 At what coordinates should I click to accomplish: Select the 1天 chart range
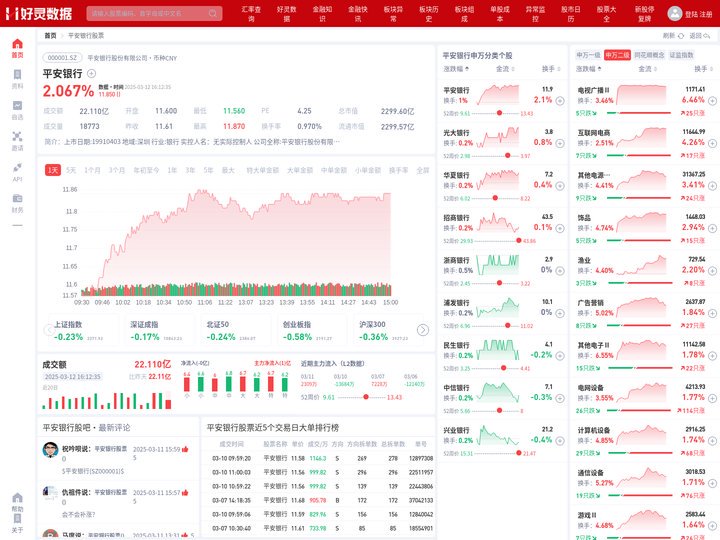pos(53,170)
